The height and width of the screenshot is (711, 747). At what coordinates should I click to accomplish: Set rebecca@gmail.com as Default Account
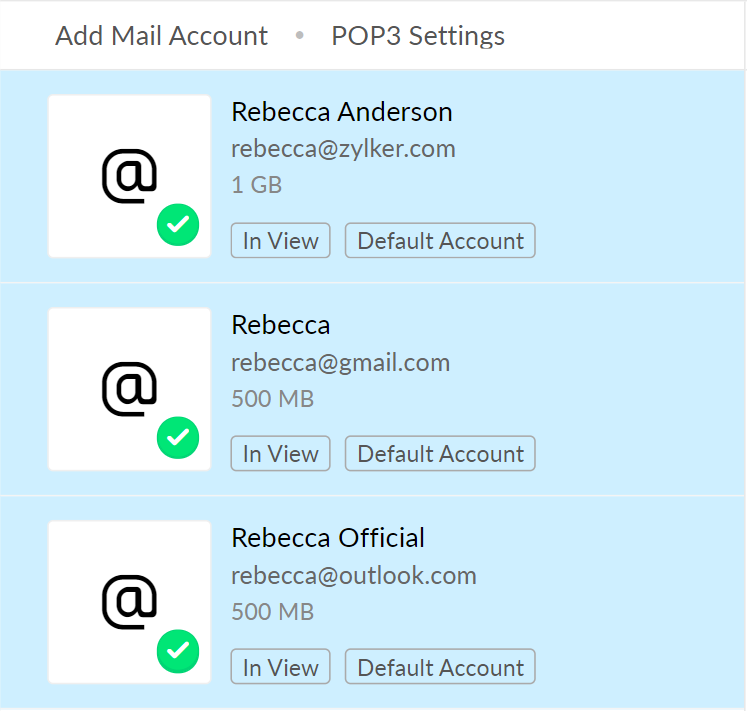[440, 453]
